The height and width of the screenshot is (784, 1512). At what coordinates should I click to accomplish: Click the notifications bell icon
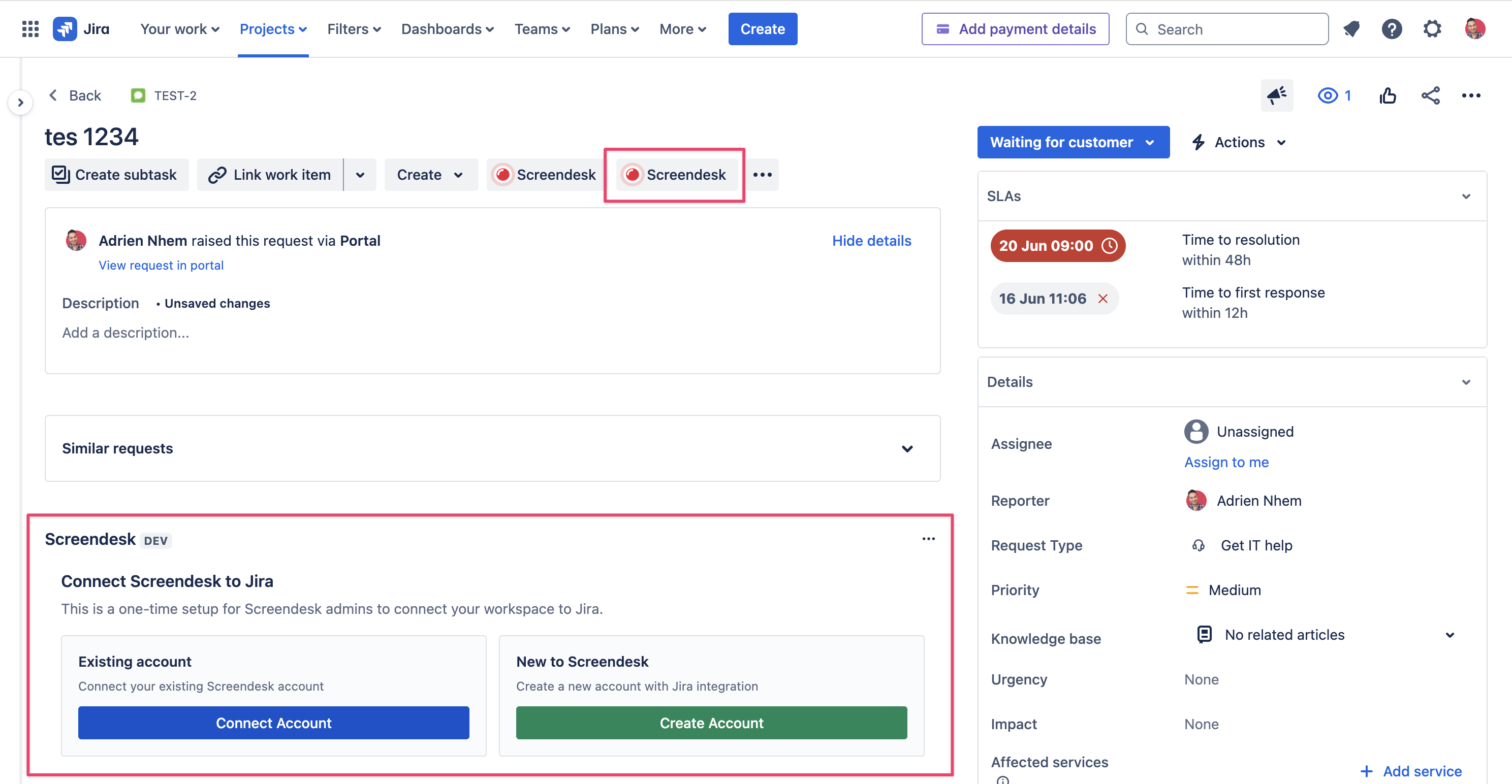pyautogui.click(x=1351, y=29)
